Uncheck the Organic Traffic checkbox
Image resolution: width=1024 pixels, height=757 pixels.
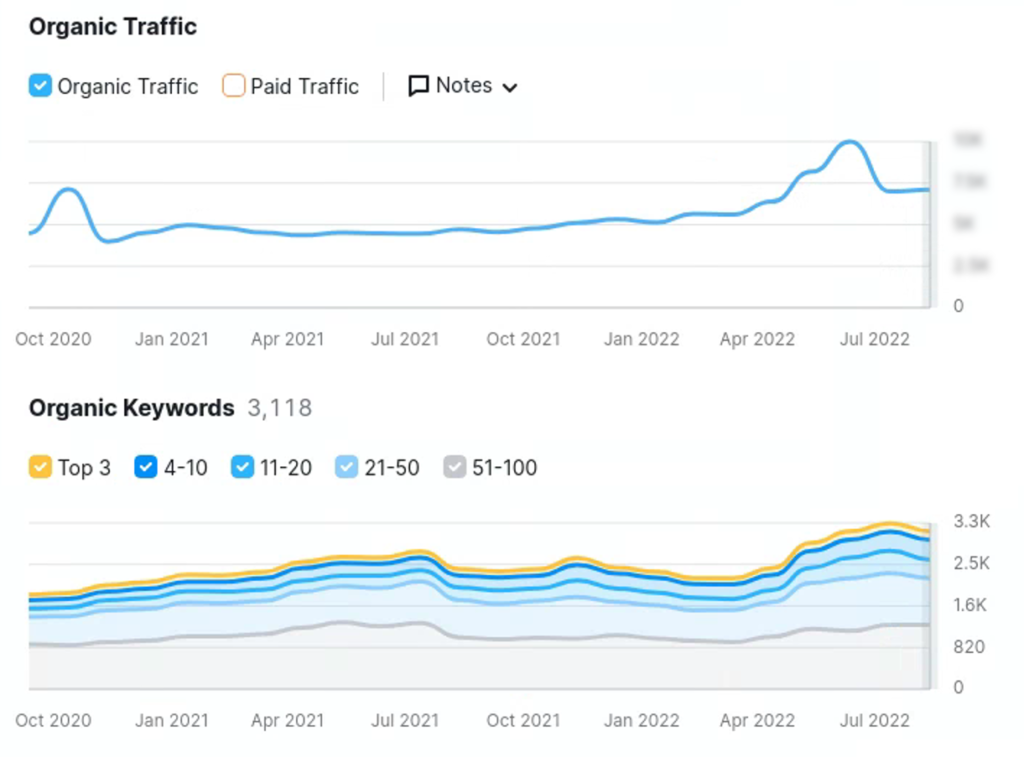(x=40, y=86)
